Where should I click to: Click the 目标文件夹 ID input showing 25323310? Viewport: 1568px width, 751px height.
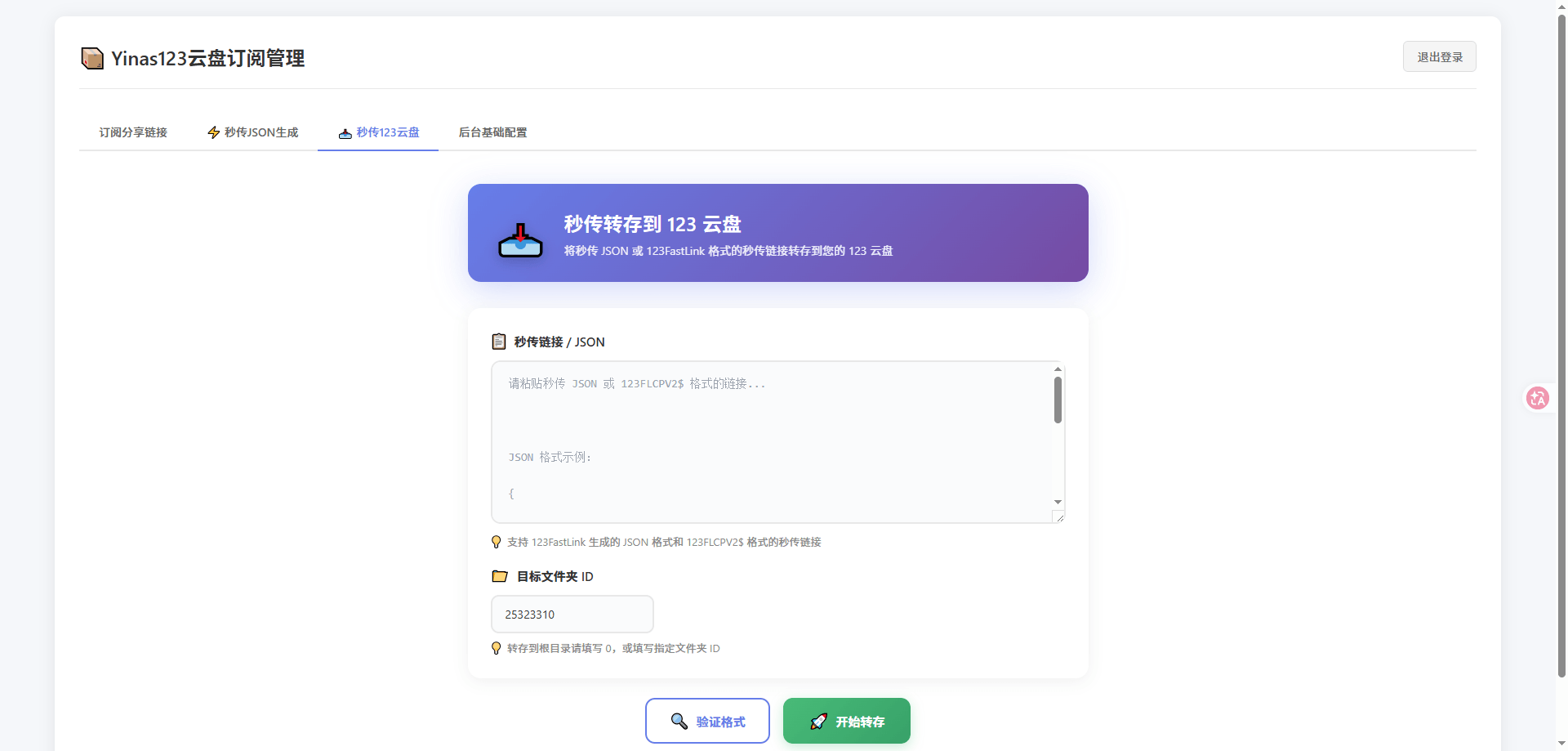(x=572, y=614)
